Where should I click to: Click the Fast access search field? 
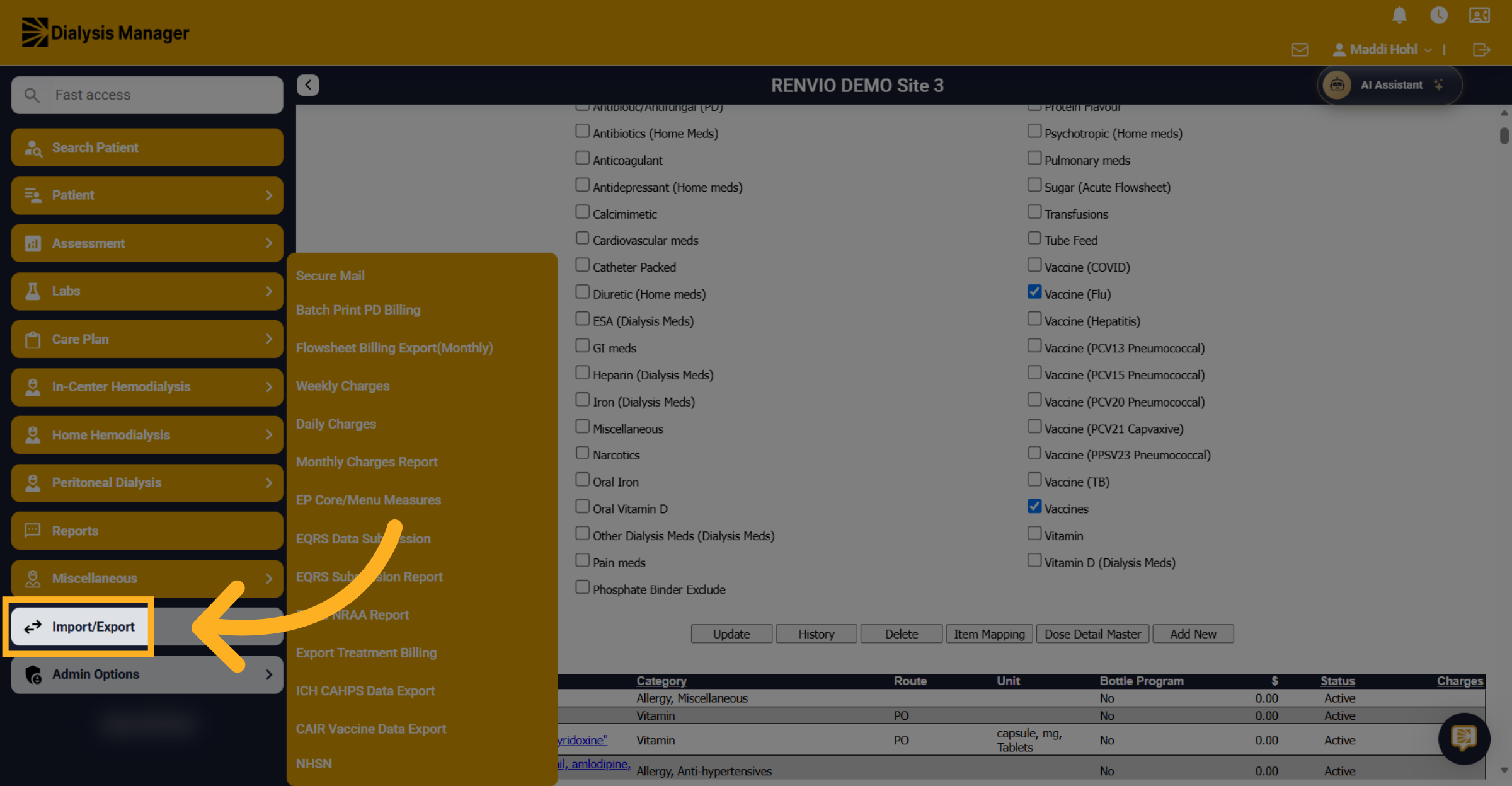[x=147, y=95]
